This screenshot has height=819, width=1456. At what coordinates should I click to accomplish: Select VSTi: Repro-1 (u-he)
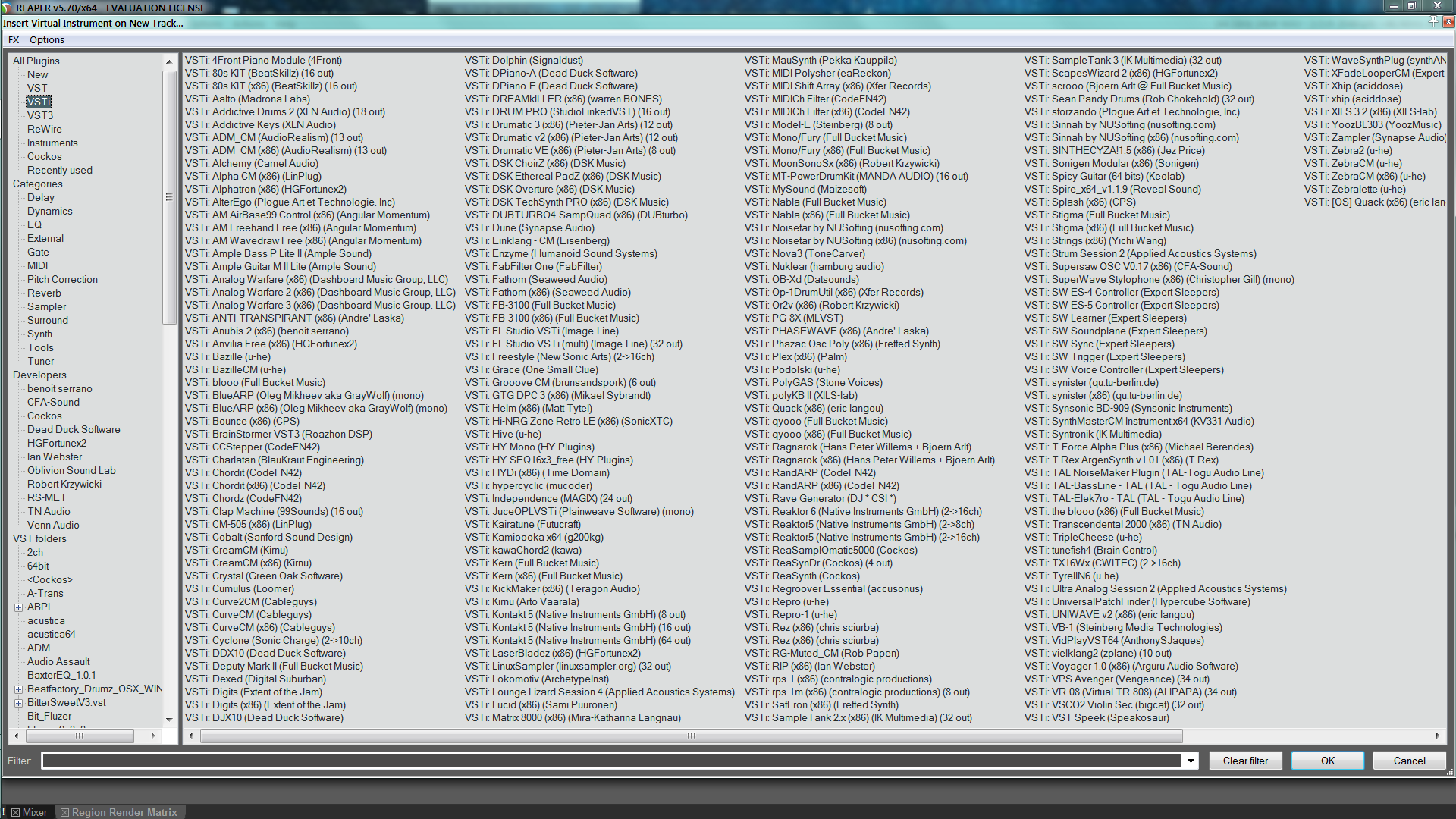point(791,614)
